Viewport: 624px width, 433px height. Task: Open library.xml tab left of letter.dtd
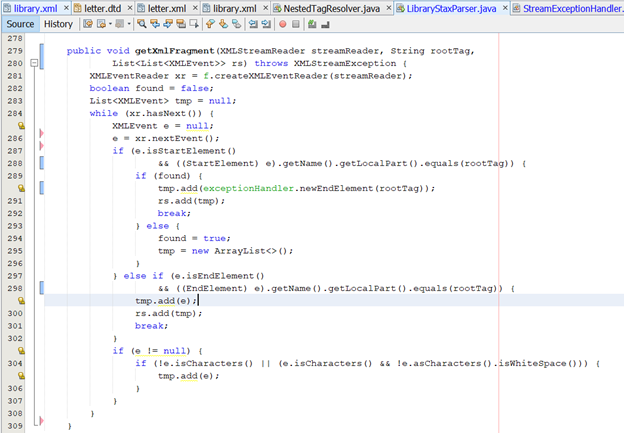tap(35, 8)
